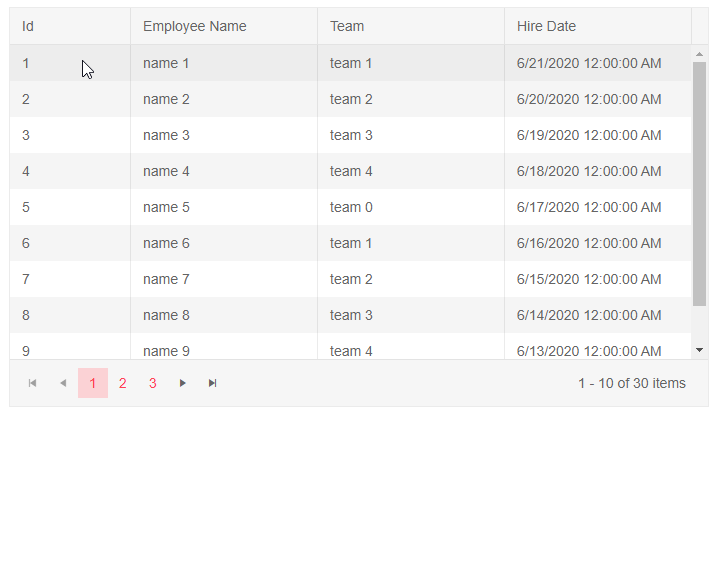Image resolution: width=713 pixels, height=561 pixels.
Task: Click the next page arrow icon
Action: pyautogui.click(x=182, y=383)
